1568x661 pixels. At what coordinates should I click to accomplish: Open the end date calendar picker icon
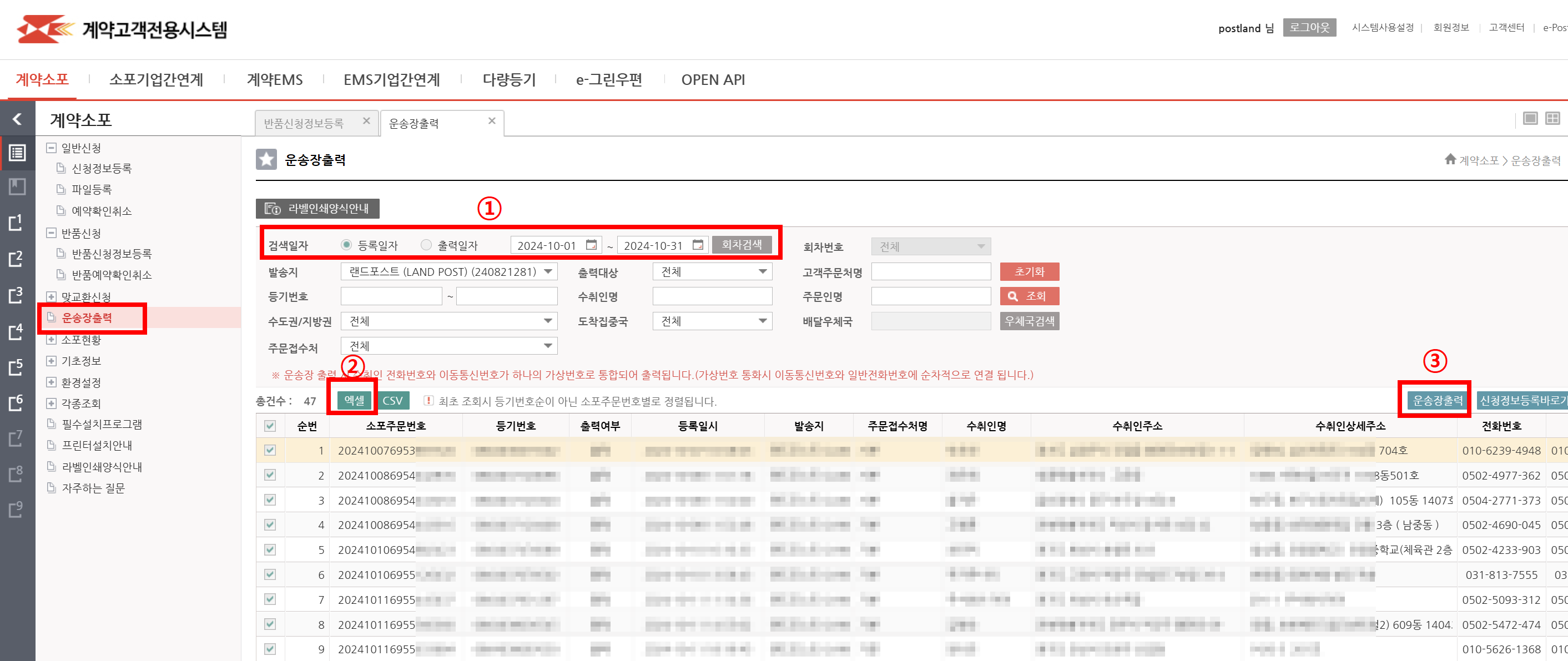[x=698, y=245]
